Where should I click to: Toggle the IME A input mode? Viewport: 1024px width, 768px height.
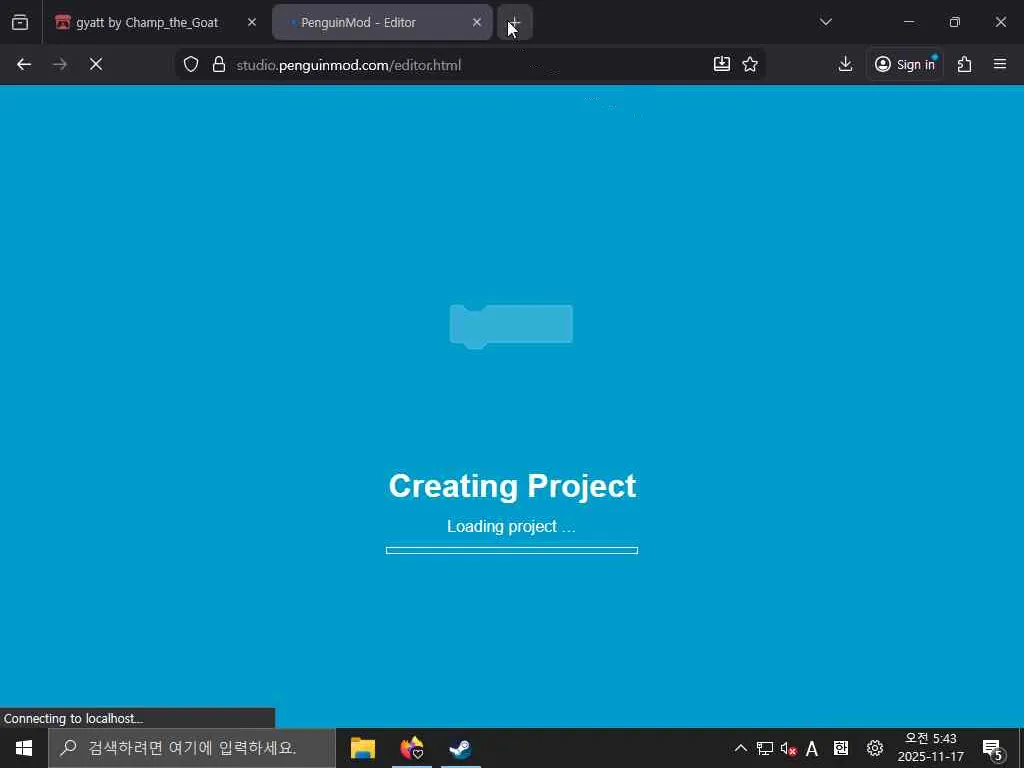(812, 748)
